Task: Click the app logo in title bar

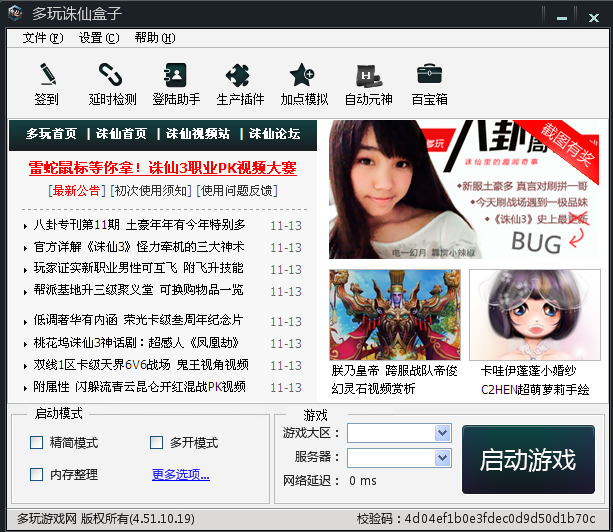Action: pyautogui.click(x=16, y=13)
